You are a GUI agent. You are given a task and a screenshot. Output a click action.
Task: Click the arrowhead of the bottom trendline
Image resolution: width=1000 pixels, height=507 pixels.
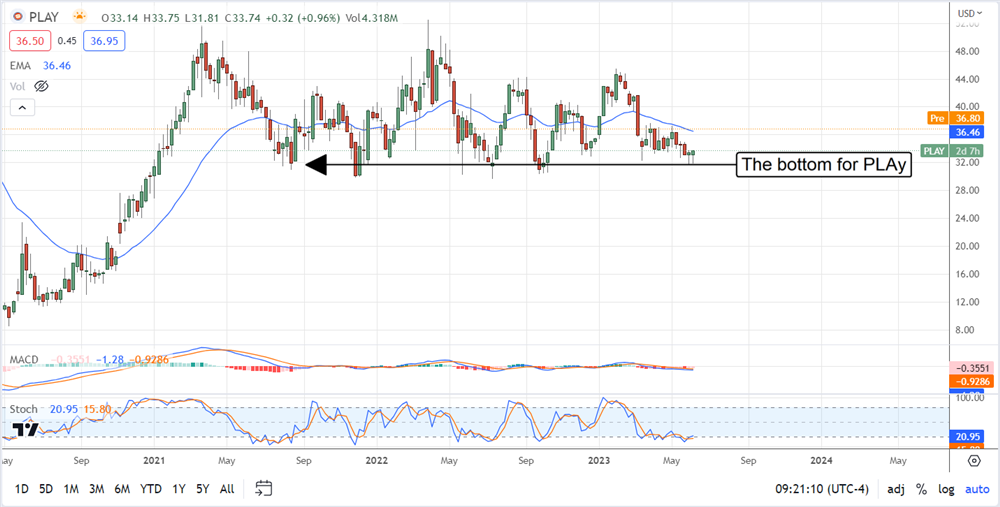(x=316, y=165)
